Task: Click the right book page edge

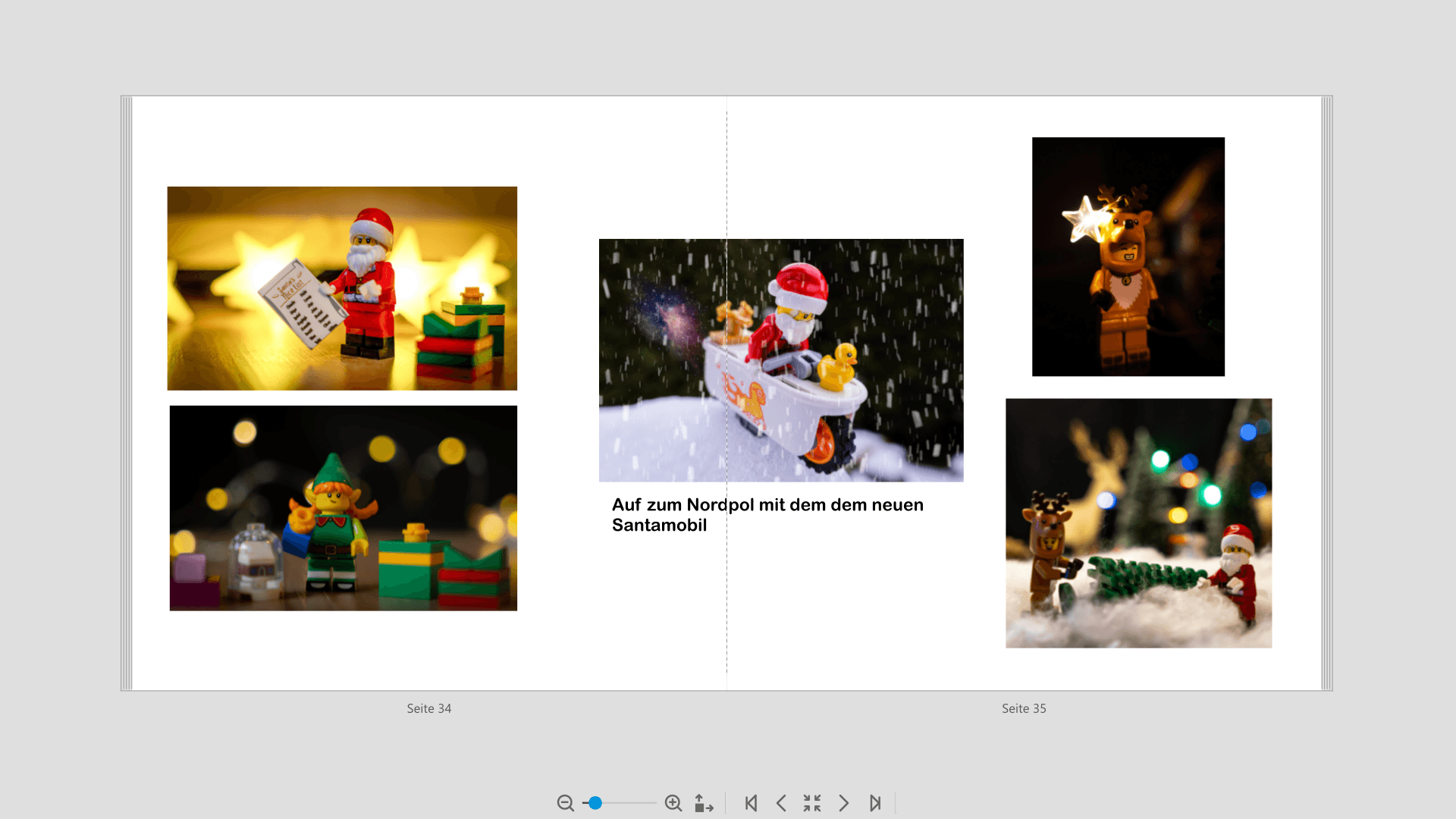Action: (x=1326, y=393)
